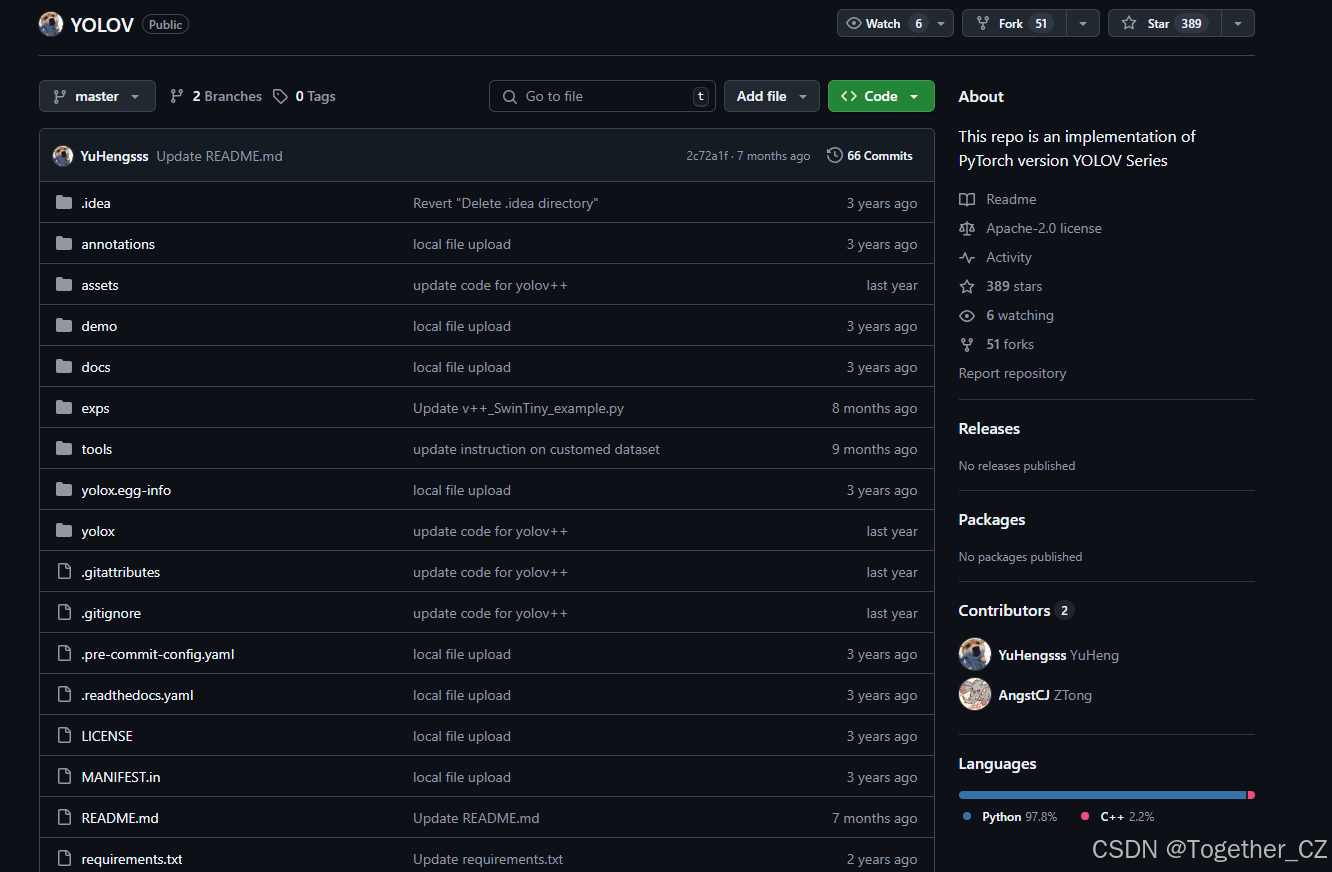
Task: Click the folder icon beside yolox.egg-info
Action: pyautogui.click(x=64, y=490)
